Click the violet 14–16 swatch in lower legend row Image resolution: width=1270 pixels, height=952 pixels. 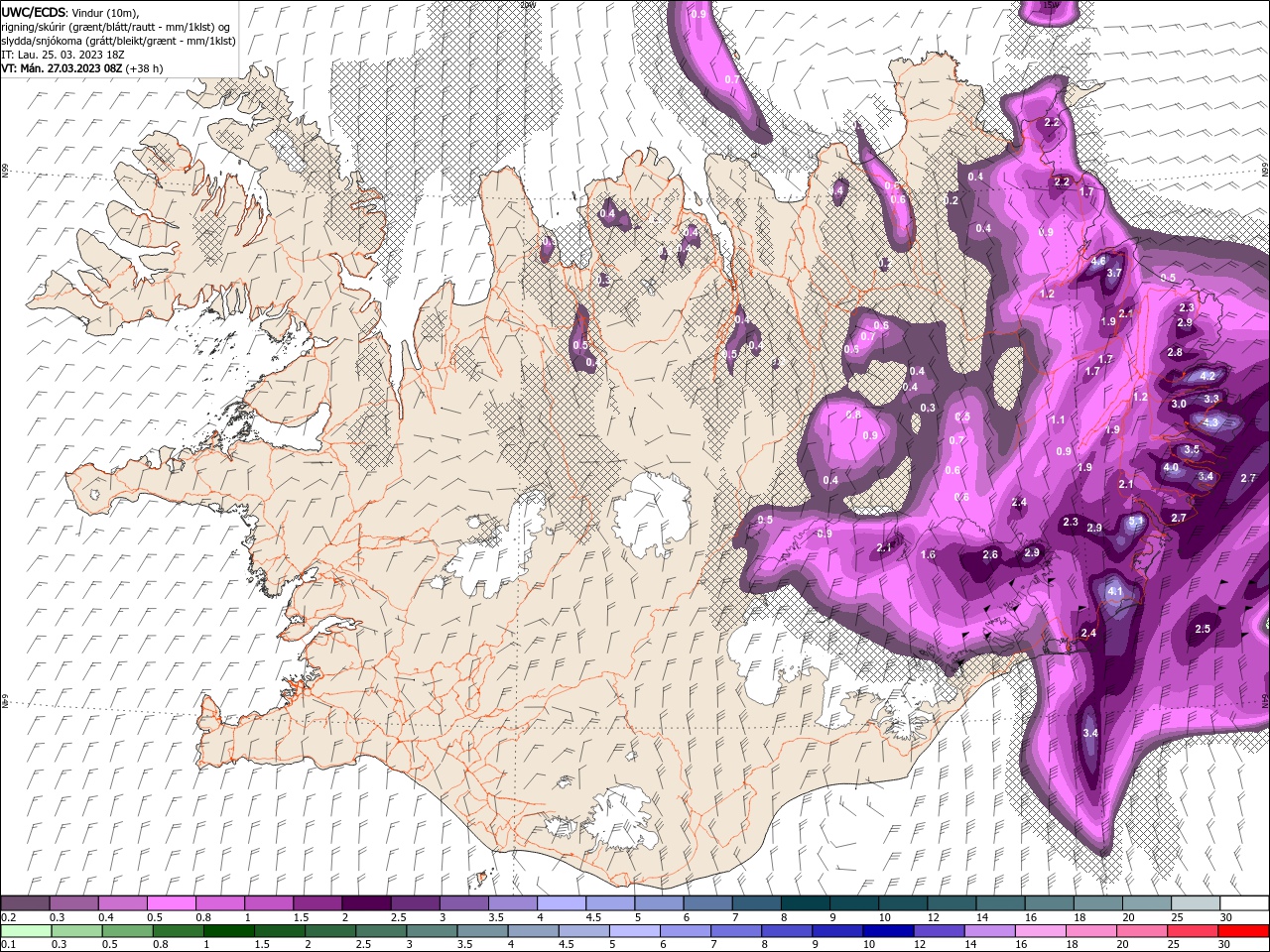point(989,931)
